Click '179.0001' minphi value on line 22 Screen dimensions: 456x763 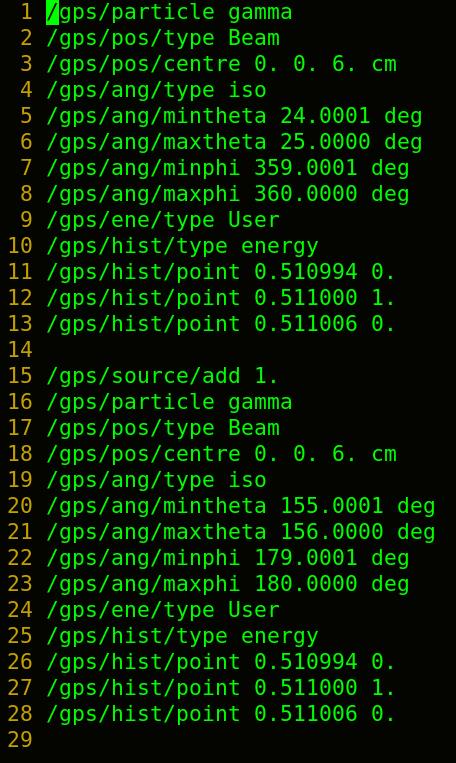tap(306, 558)
